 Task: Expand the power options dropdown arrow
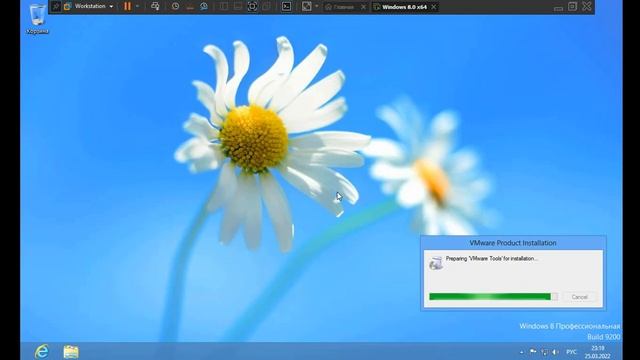(x=137, y=7)
